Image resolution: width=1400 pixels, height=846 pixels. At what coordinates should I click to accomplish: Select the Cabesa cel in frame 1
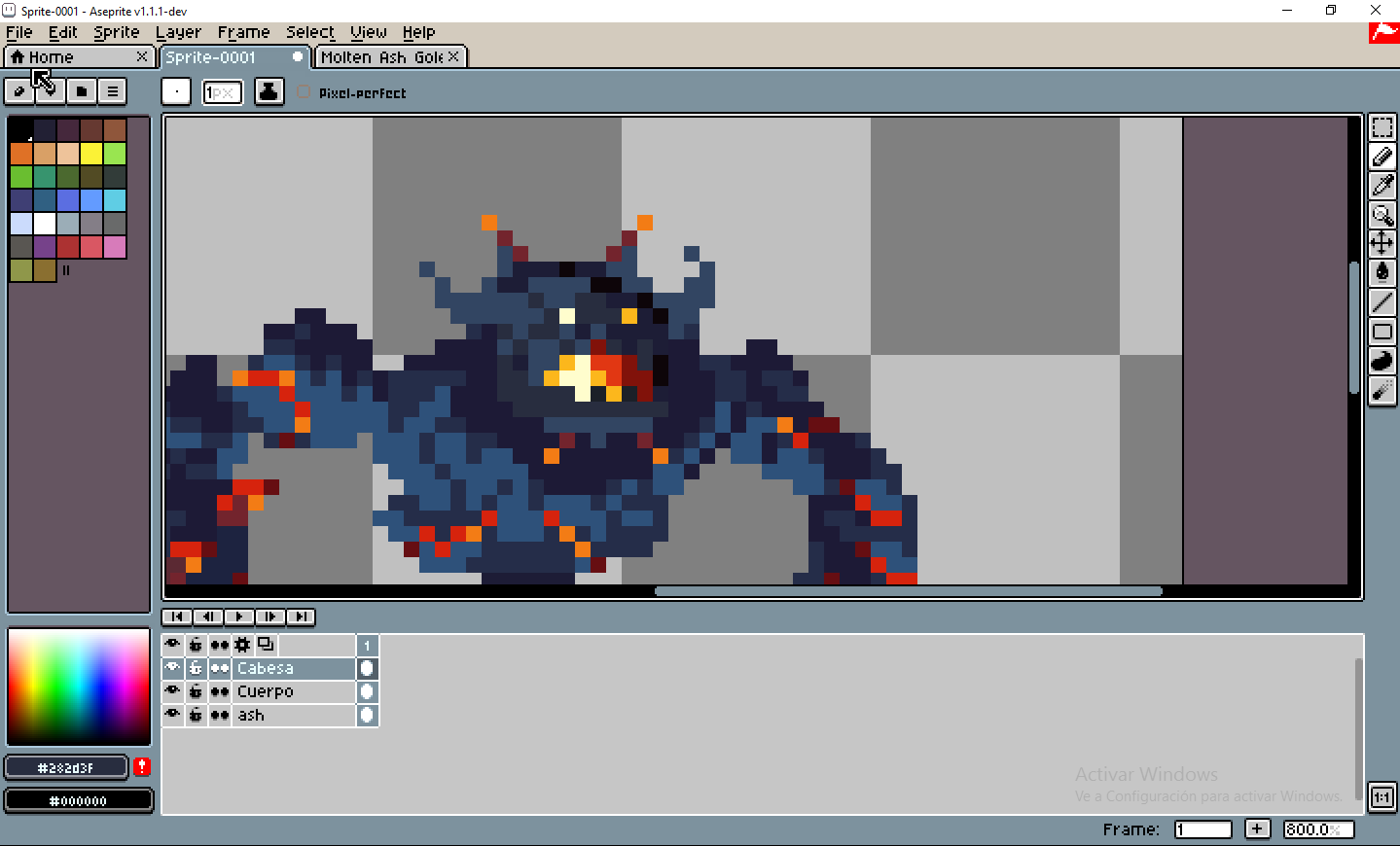[367, 668]
